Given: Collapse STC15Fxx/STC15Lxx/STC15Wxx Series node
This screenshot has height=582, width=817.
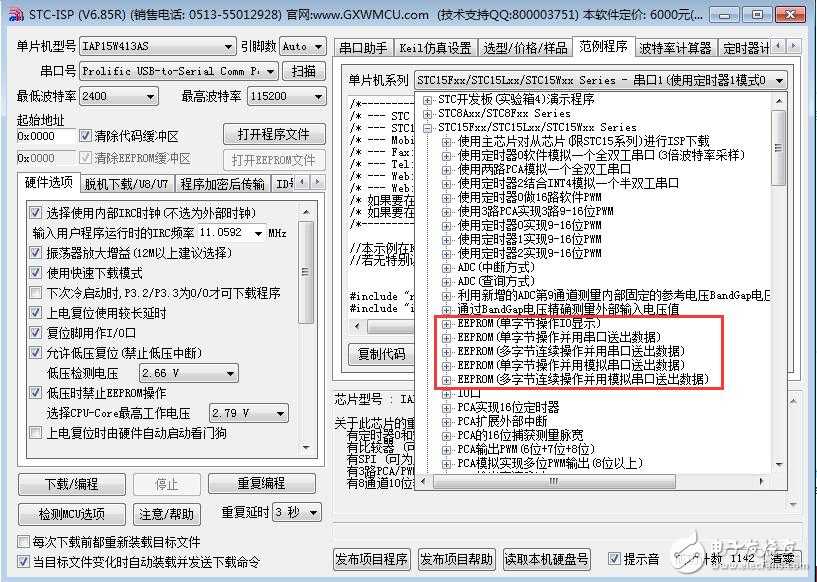Looking at the screenshot, I should [428, 128].
